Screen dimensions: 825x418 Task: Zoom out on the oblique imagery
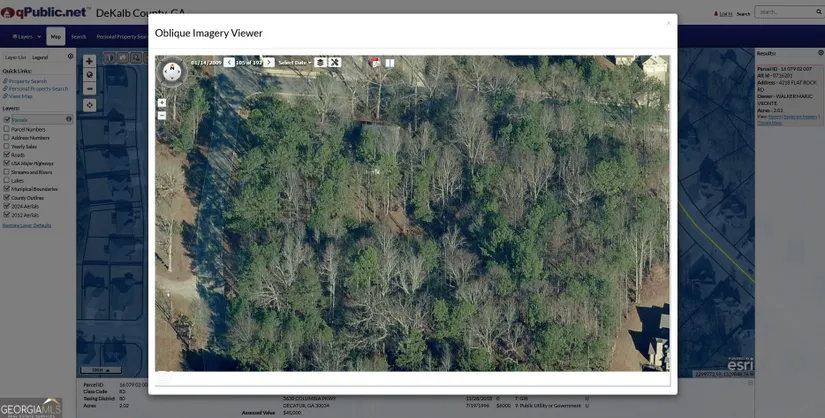click(162, 115)
